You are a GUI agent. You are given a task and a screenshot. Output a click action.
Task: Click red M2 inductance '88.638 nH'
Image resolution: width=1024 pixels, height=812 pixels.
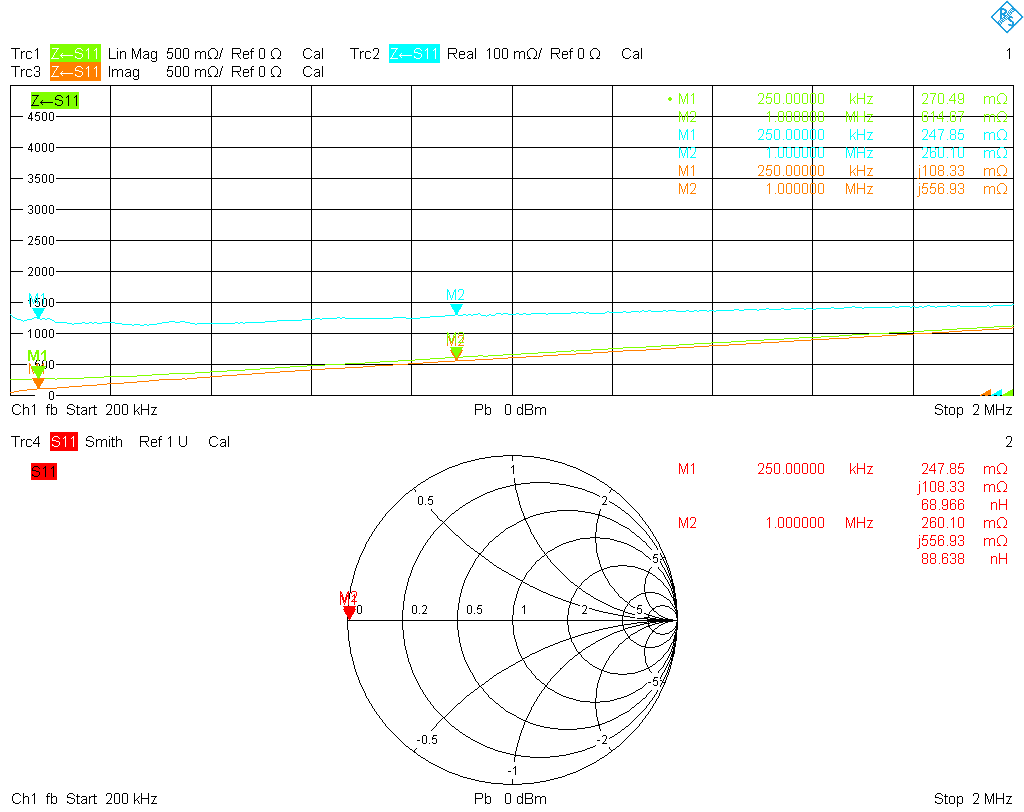click(x=964, y=559)
